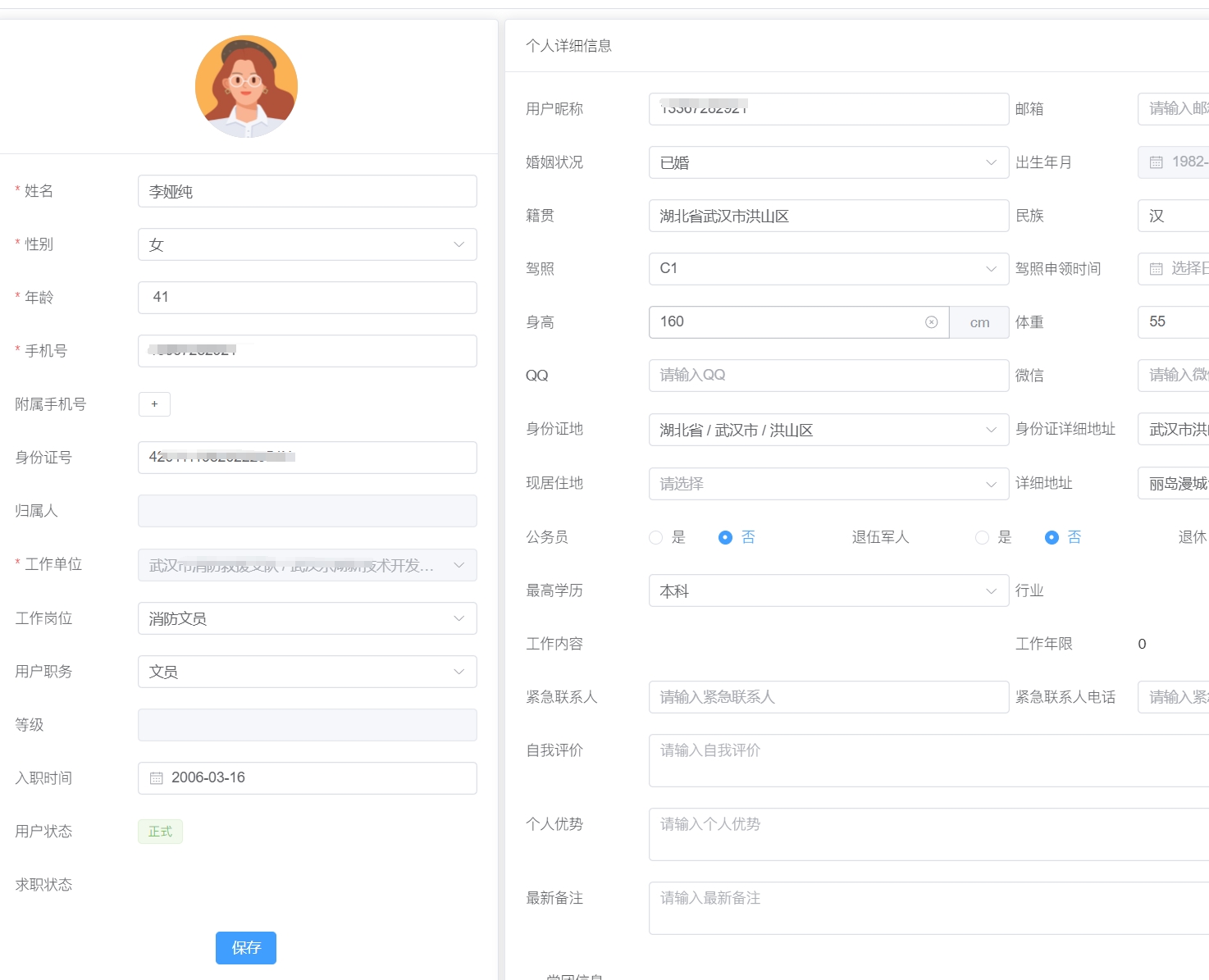Viewport: 1209px width, 980px height.
Task: Click the 保存 button
Action: (246, 948)
